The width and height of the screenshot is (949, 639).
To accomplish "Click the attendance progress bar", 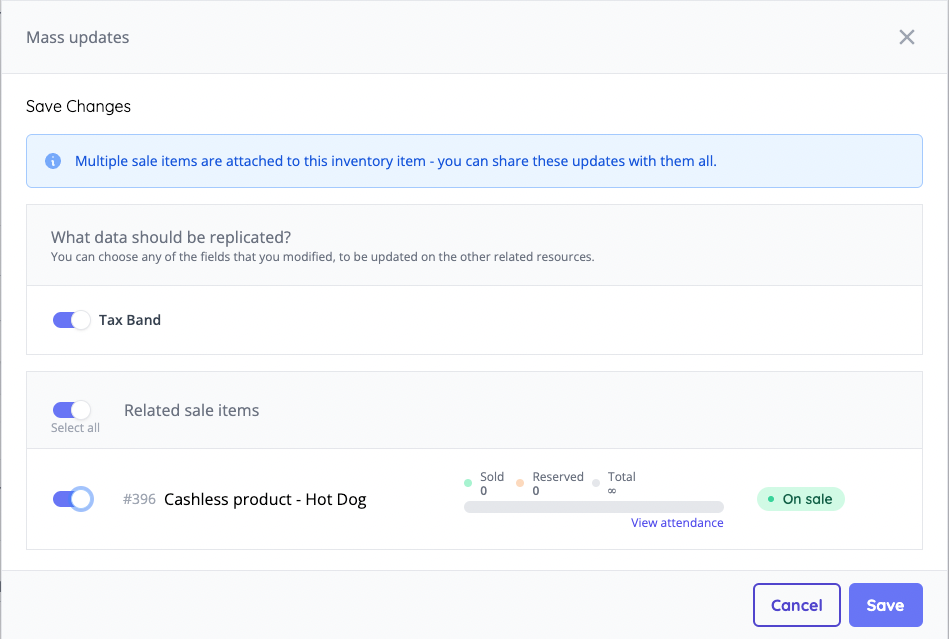I will (x=593, y=506).
